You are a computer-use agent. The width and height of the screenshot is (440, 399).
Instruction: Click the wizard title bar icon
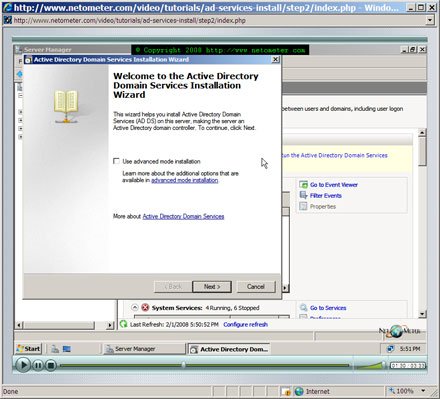[x=28, y=60]
